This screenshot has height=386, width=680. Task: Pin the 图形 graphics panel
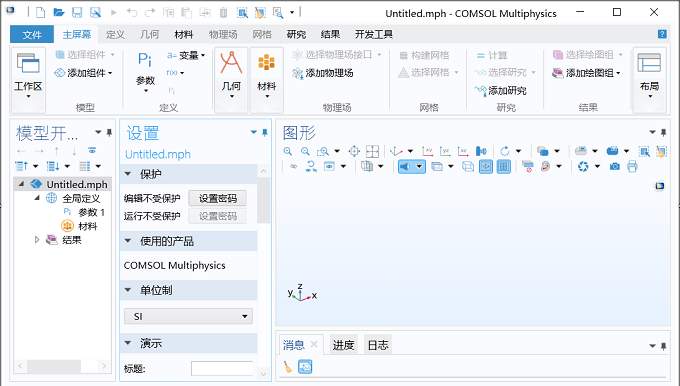click(663, 132)
